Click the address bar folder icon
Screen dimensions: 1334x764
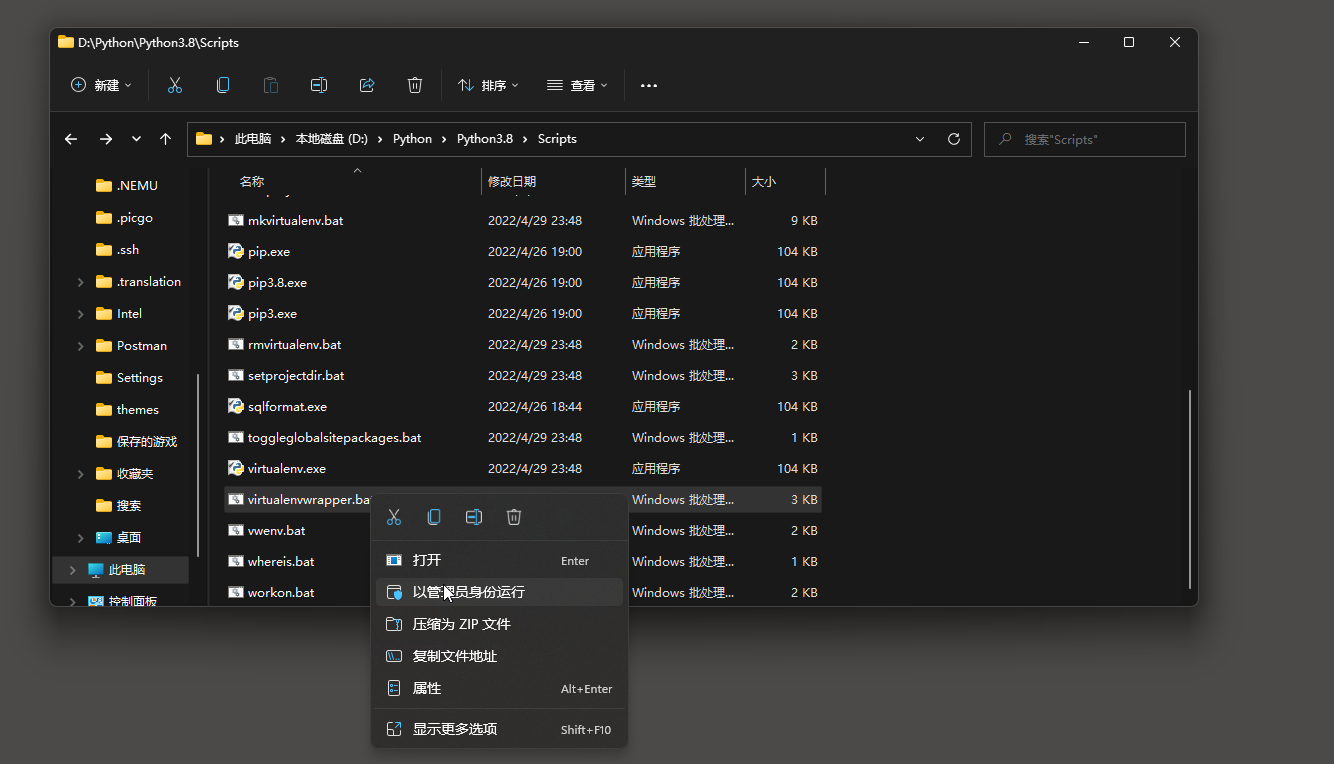pos(204,139)
